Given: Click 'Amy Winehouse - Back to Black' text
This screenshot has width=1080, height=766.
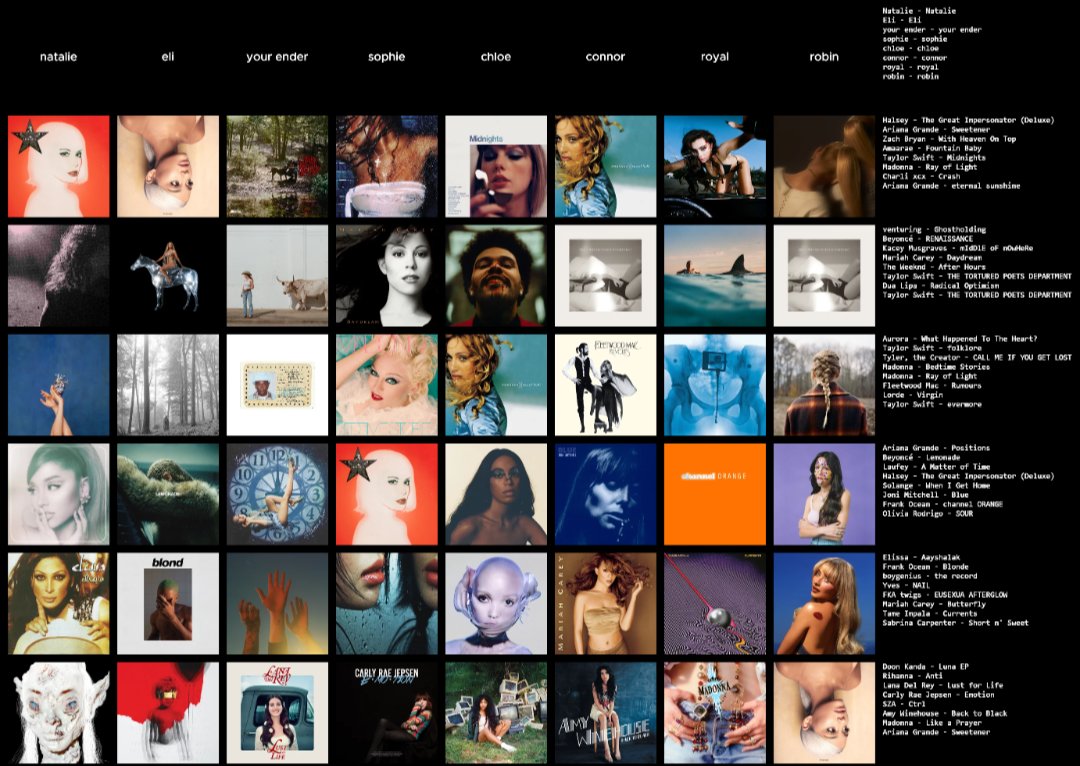Looking at the screenshot, I should 945,714.
